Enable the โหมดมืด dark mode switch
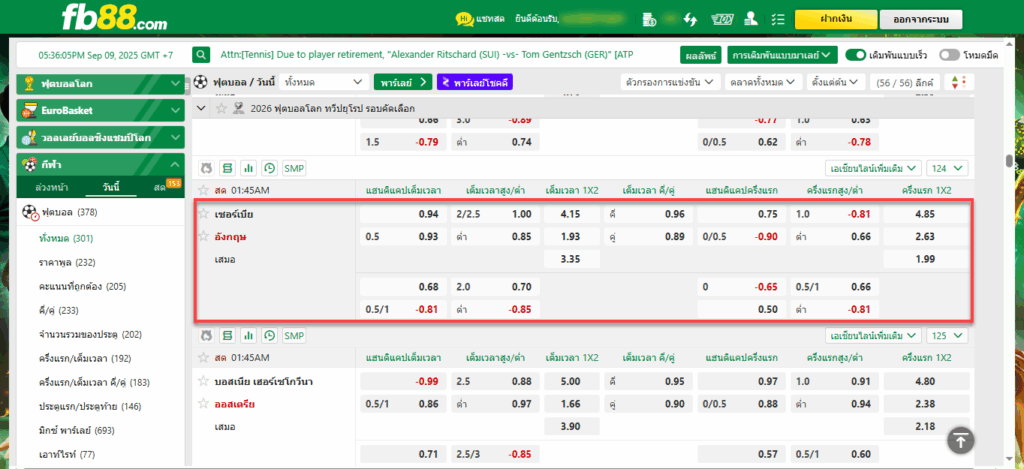 click(x=949, y=55)
